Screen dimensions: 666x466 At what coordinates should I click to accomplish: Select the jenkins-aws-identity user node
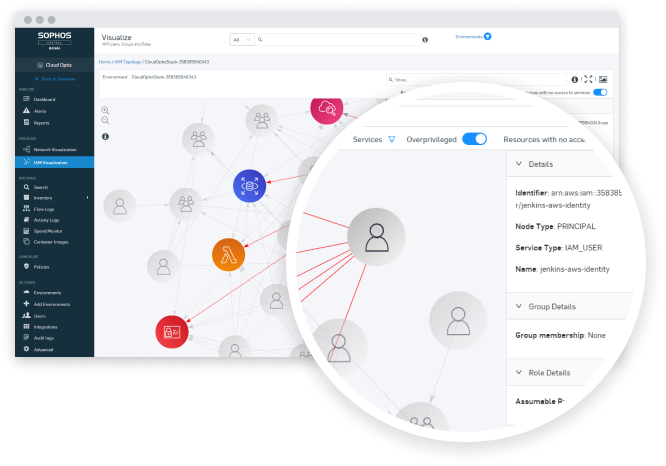click(376, 237)
